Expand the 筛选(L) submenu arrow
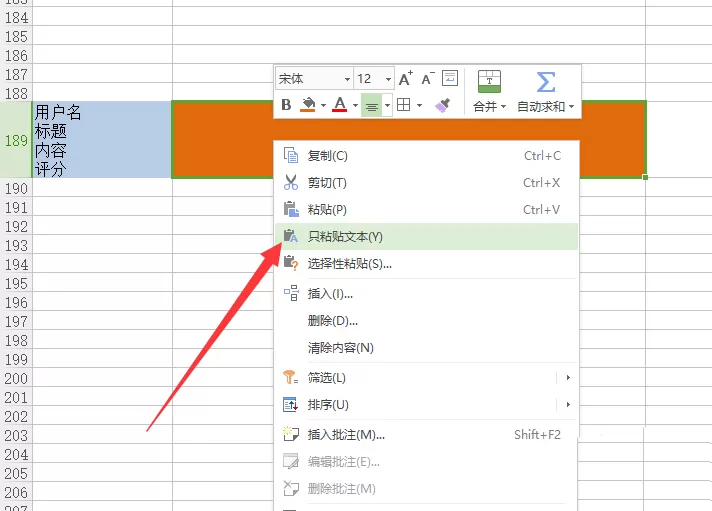 pyautogui.click(x=568, y=377)
